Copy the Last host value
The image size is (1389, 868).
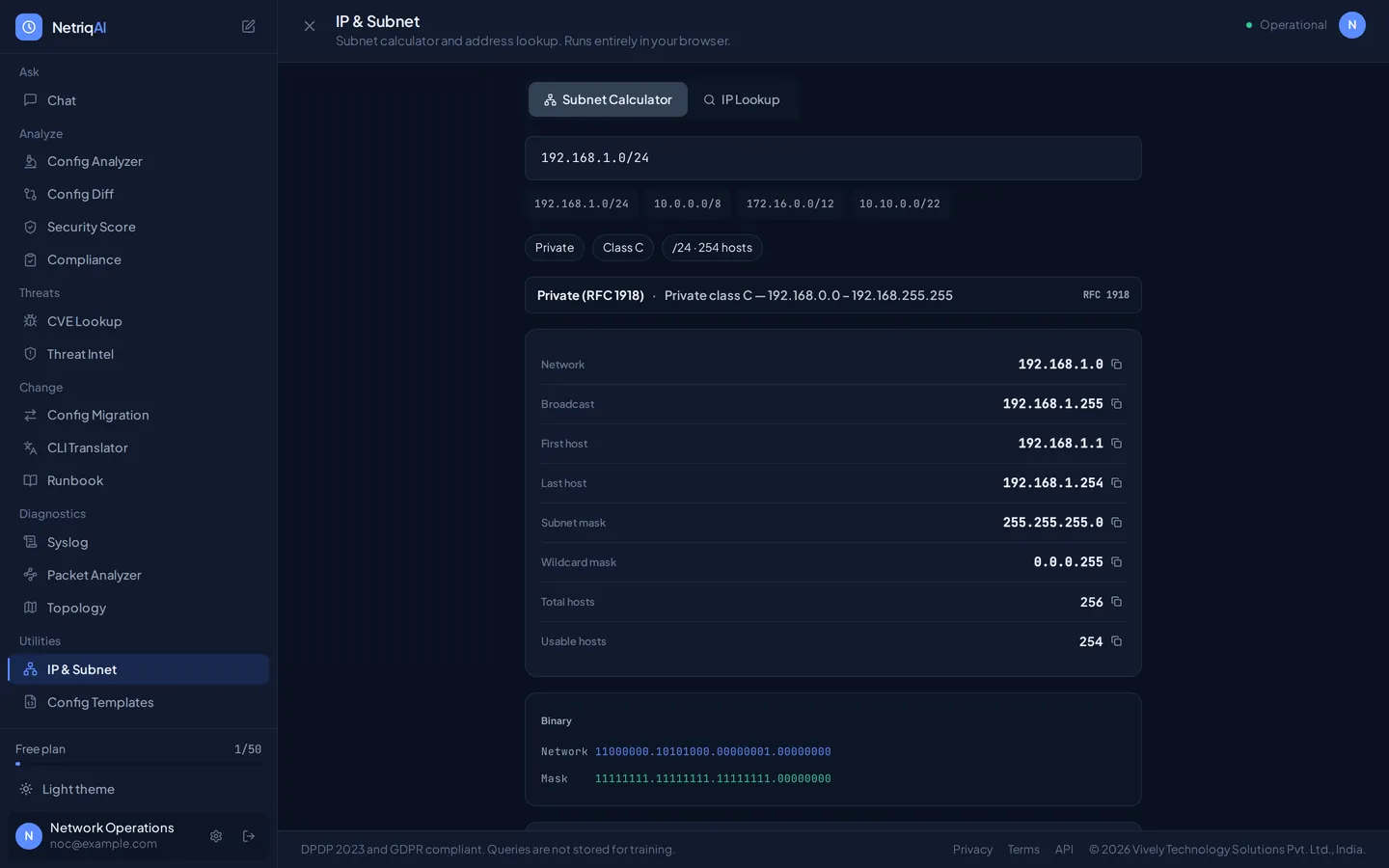click(1116, 483)
